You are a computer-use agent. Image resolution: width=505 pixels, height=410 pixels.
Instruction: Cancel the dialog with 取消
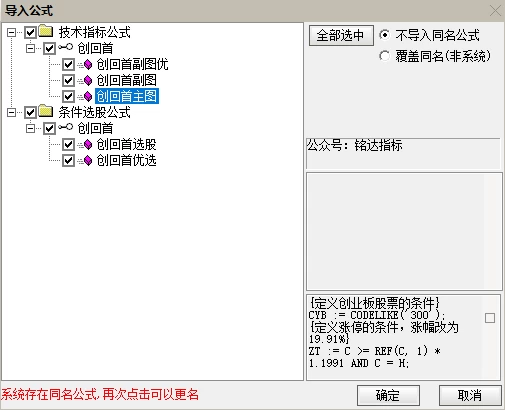(470, 395)
